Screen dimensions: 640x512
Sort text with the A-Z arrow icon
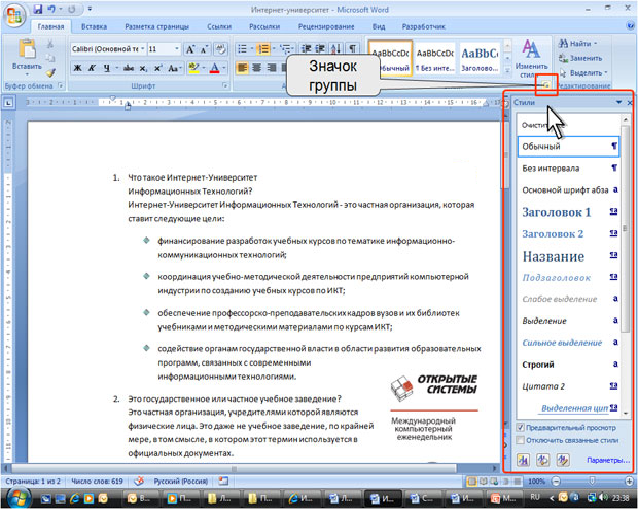click(x=336, y=49)
